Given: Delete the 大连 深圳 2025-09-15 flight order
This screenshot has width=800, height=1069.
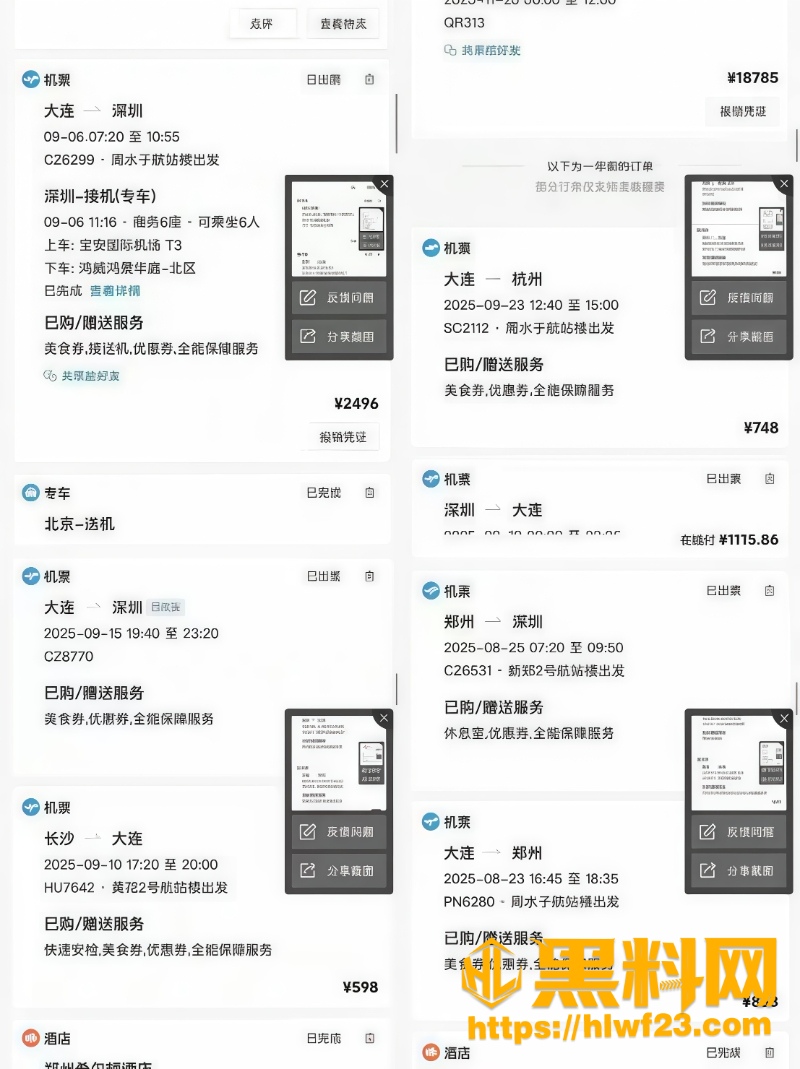Looking at the screenshot, I should coord(370,577).
